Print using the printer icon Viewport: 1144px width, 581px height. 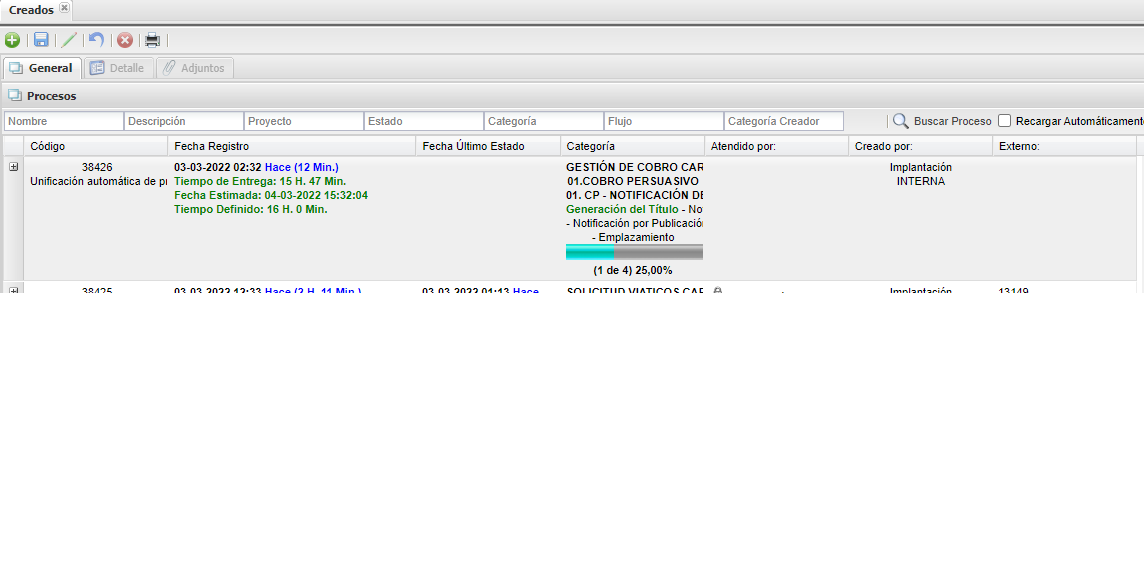152,40
